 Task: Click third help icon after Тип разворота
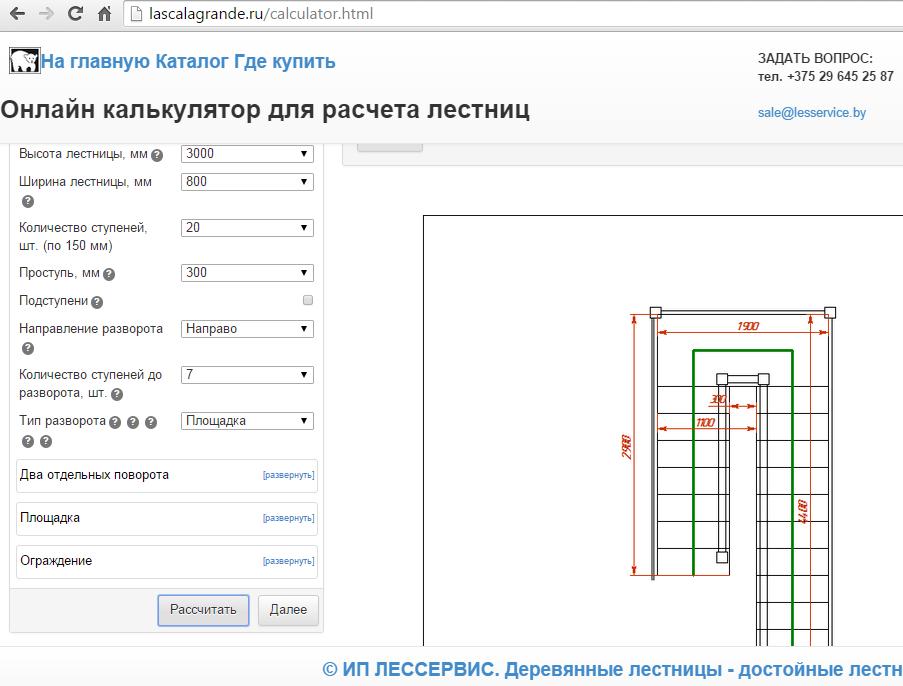[x=151, y=422]
